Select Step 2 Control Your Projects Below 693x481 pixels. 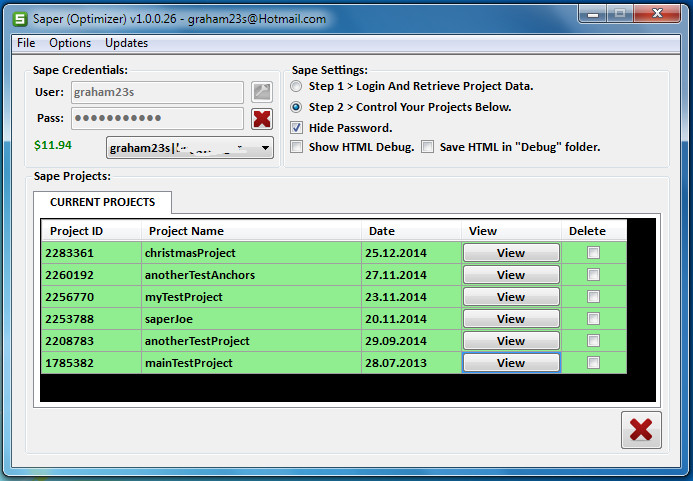pos(296,107)
